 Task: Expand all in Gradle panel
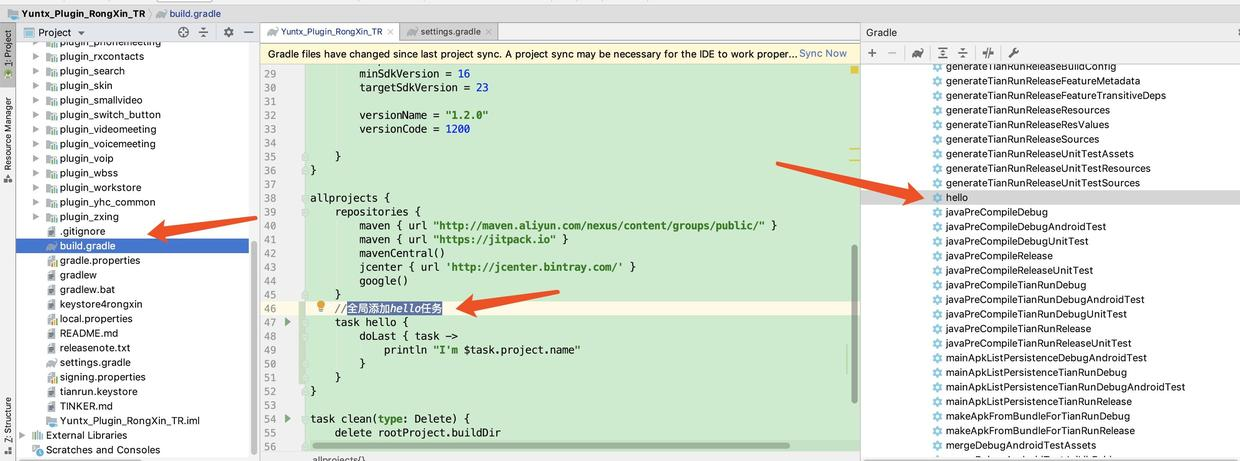point(942,53)
